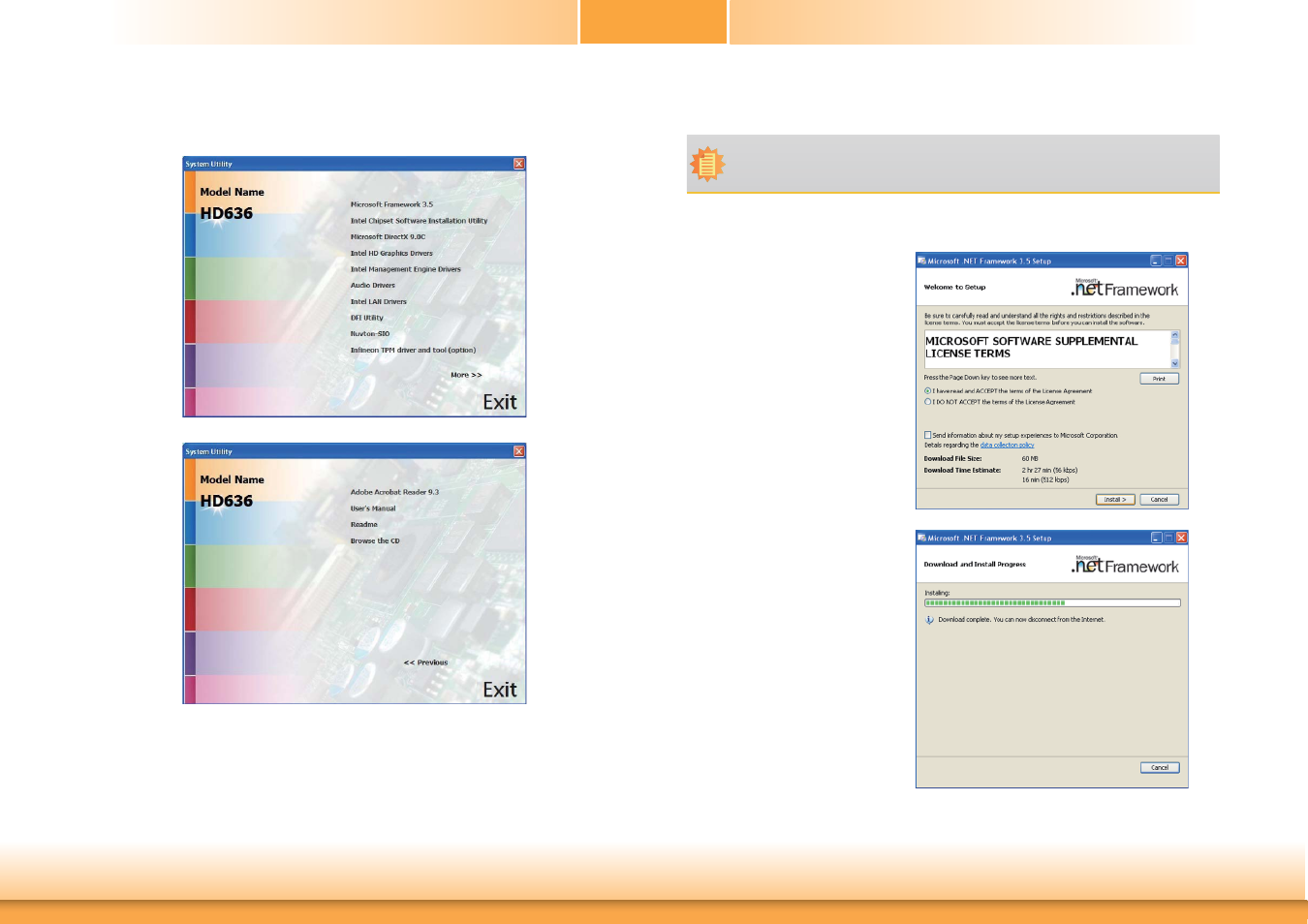This screenshot has width=1308, height=924.
Task: Click the info icon beside Download complete
Action: pos(929,620)
